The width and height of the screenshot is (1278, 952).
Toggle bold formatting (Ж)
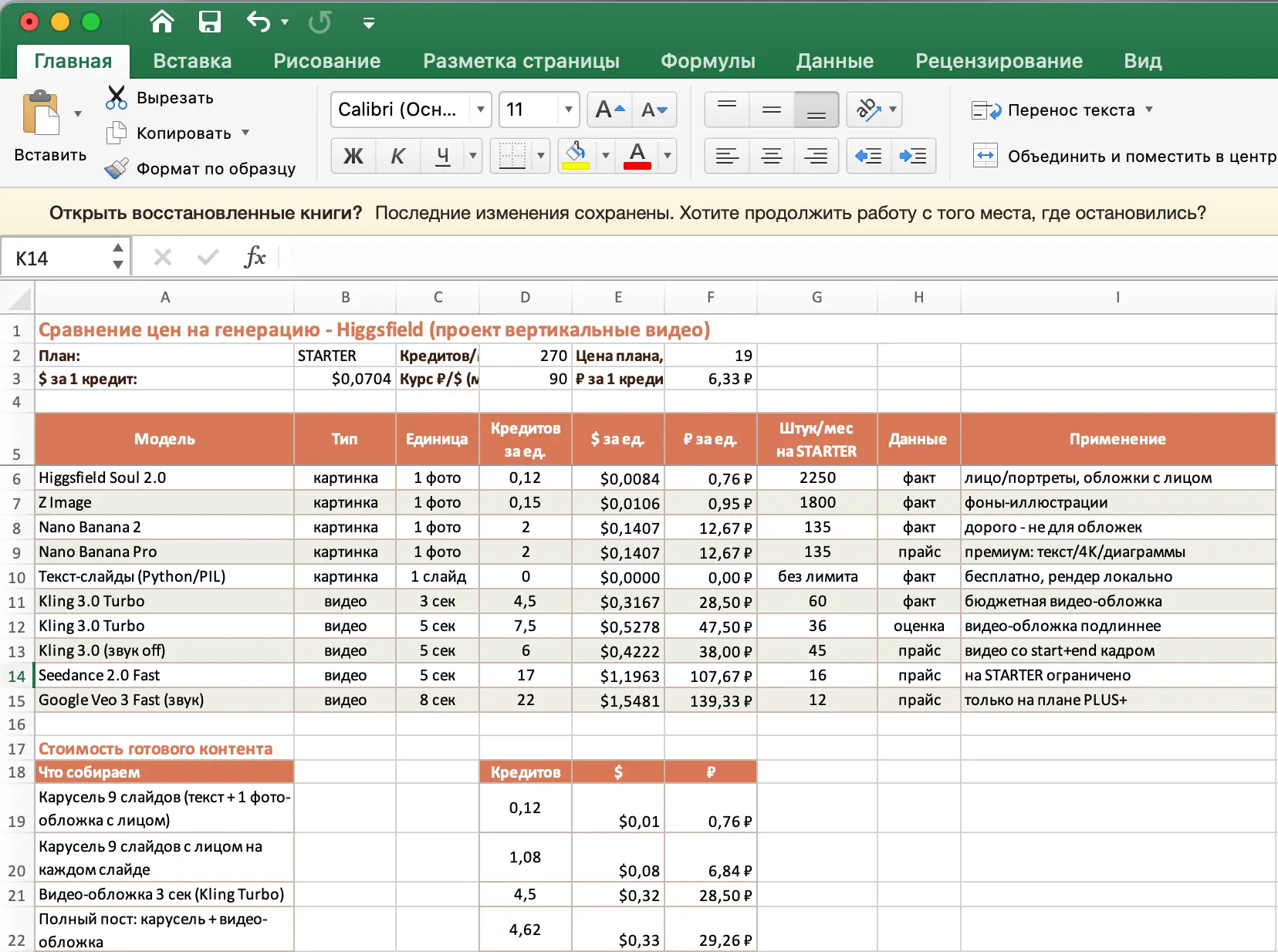point(353,156)
